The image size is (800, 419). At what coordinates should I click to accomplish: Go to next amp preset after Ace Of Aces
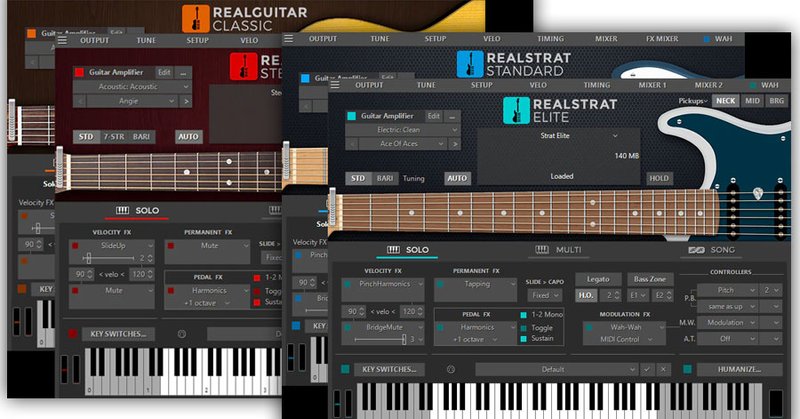pyautogui.click(x=454, y=144)
